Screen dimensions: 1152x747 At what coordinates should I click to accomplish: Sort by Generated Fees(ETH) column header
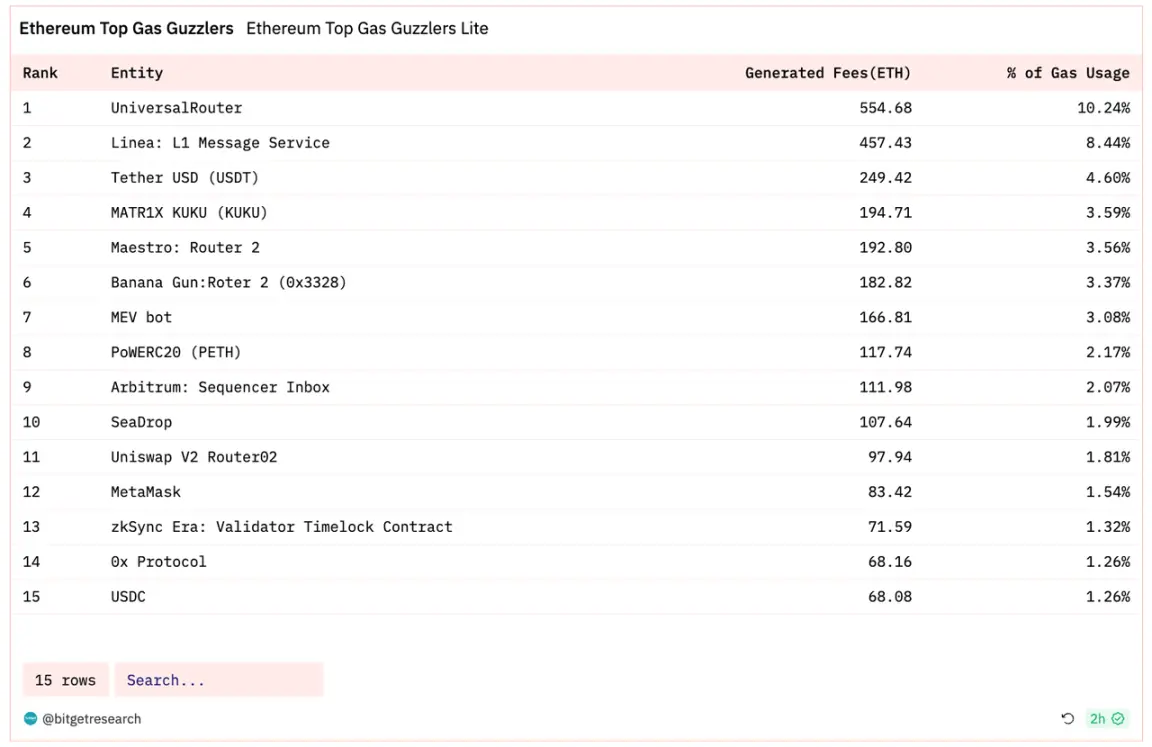click(x=827, y=73)
